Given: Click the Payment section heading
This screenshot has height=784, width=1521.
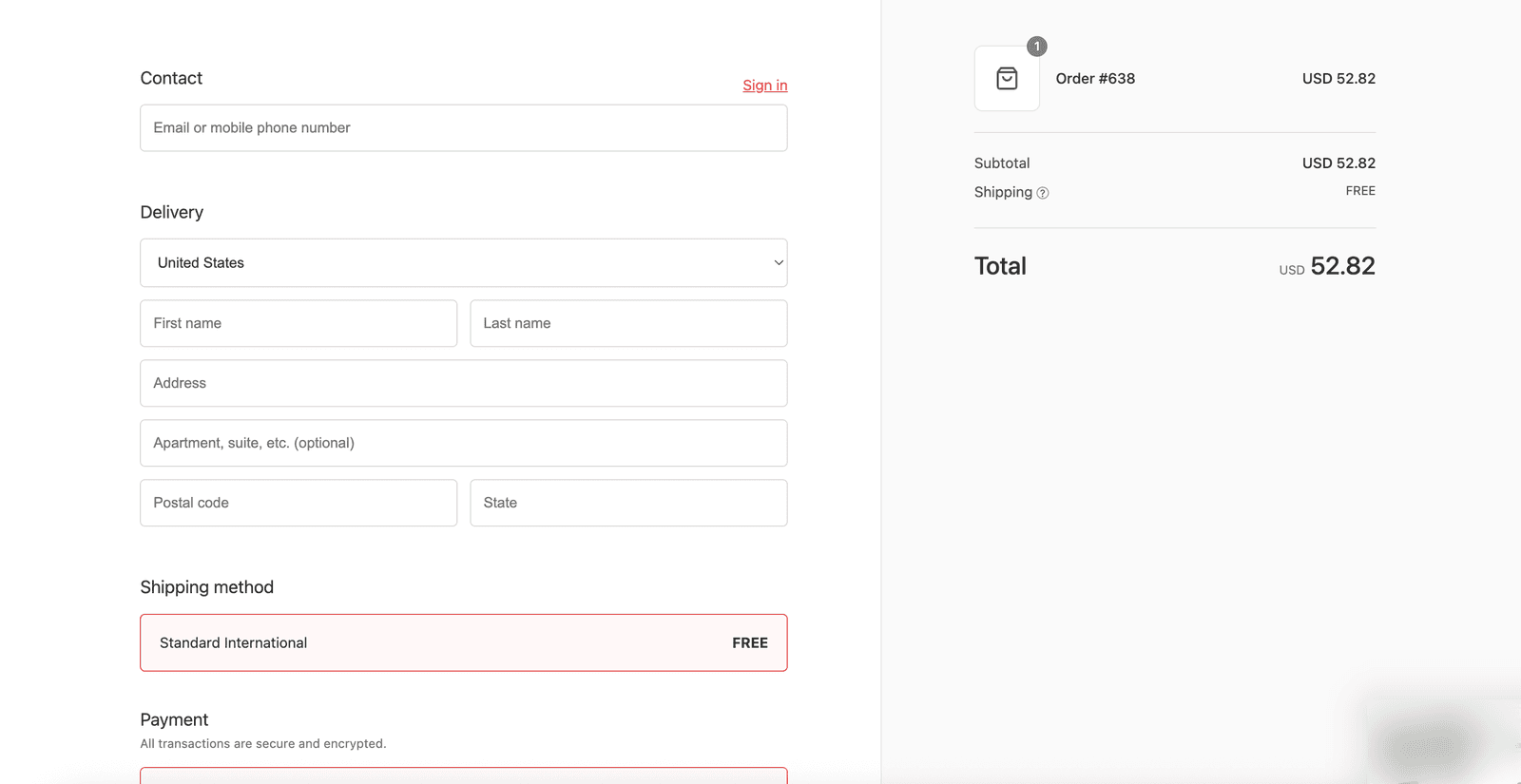Looking at the screenshot, I should tap(174, 719).
